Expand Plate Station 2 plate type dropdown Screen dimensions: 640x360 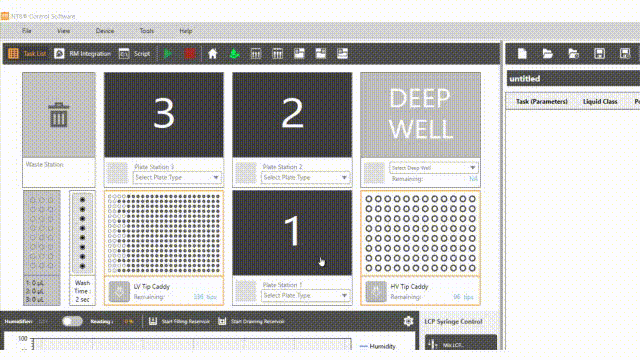click(x=305, y=178)
